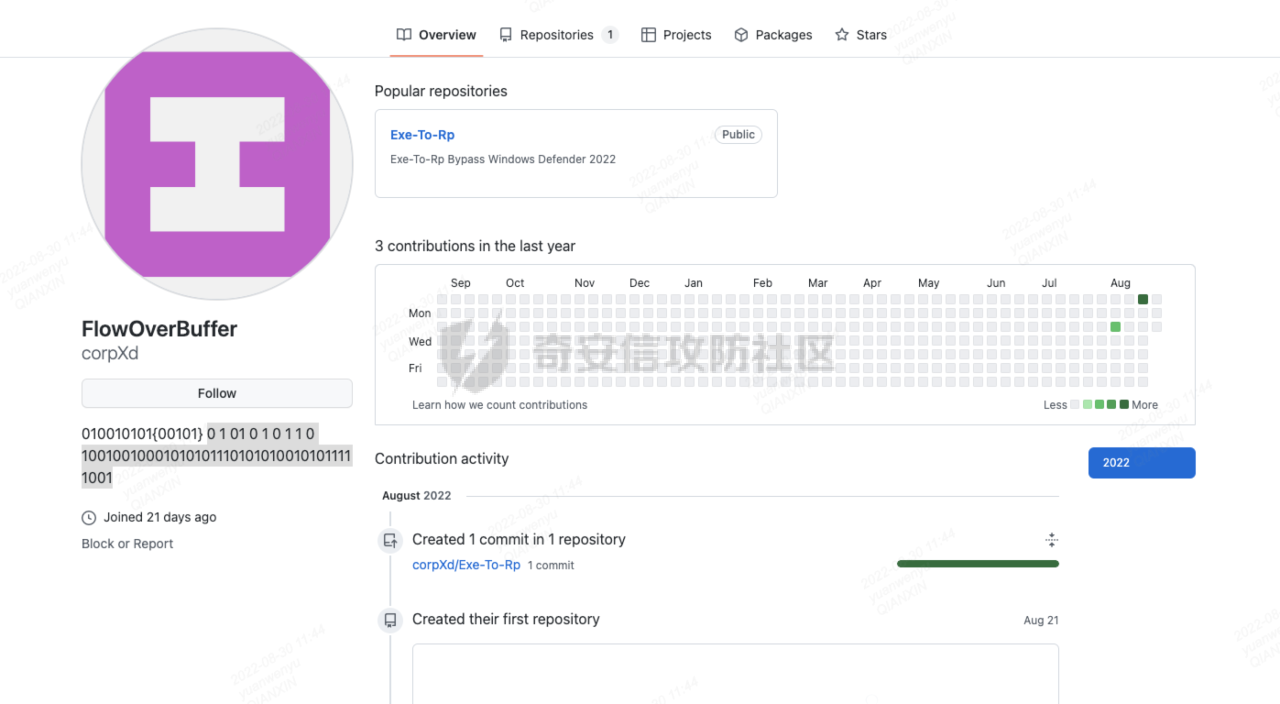Open the corpXd/Exe-To-Rp commit link
Image resolution: width=1280 pixels, height=704 pixels.
(466, 565)
